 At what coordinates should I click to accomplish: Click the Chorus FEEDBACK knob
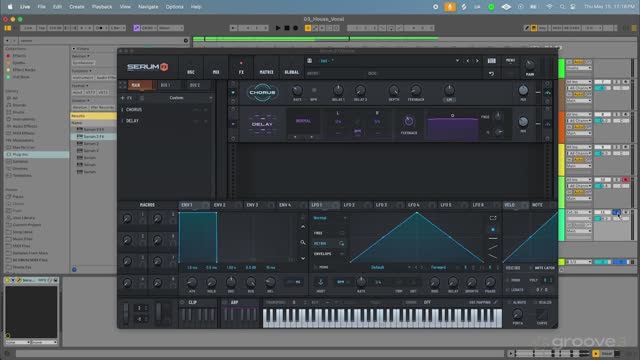click(x=416, y=90)
